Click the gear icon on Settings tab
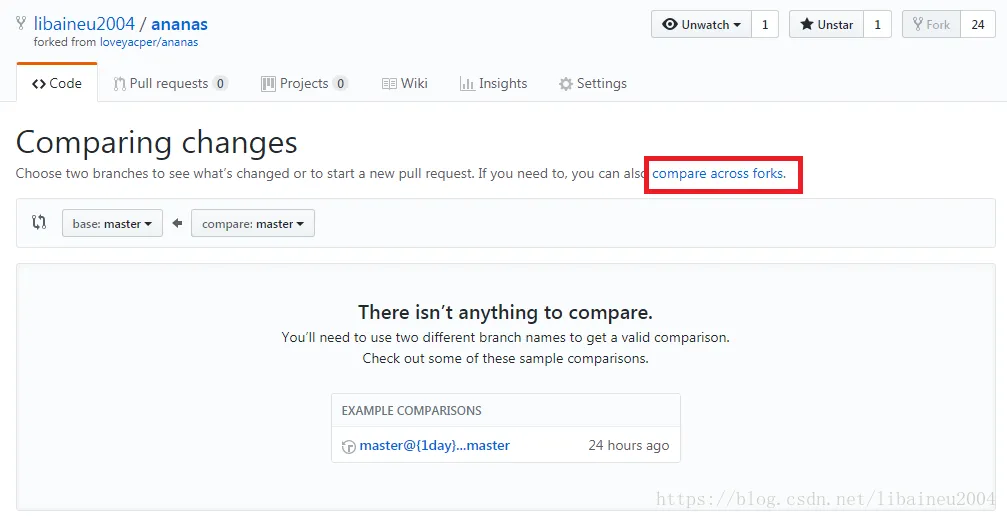 coord(566,84)
